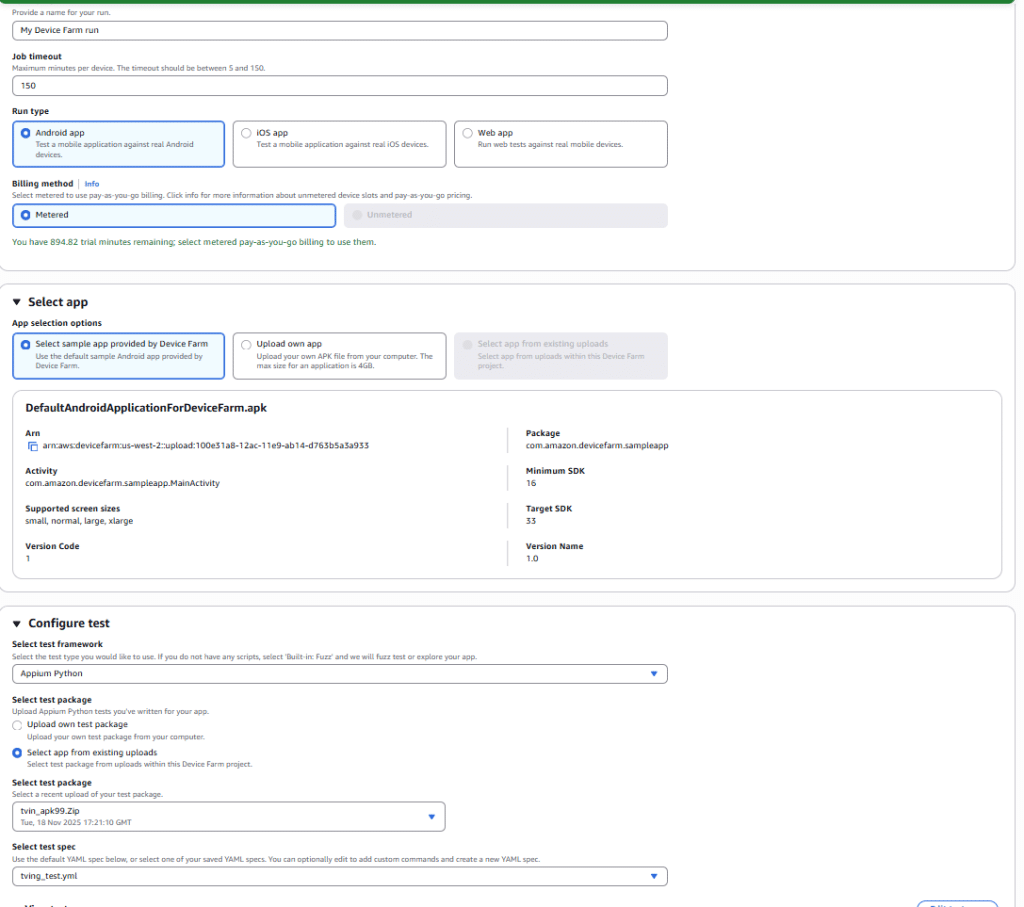Collapse the Configure test section
The image size is (1024, 907).
coord(17,623)
